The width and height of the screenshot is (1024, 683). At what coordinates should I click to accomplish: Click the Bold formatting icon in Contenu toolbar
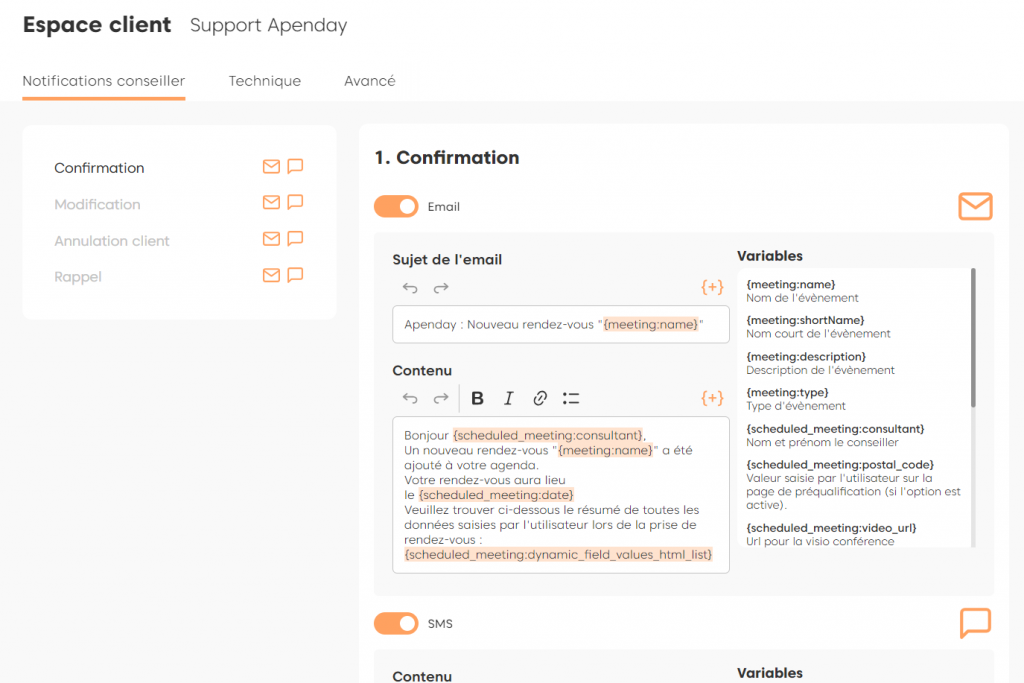(477, 399)
